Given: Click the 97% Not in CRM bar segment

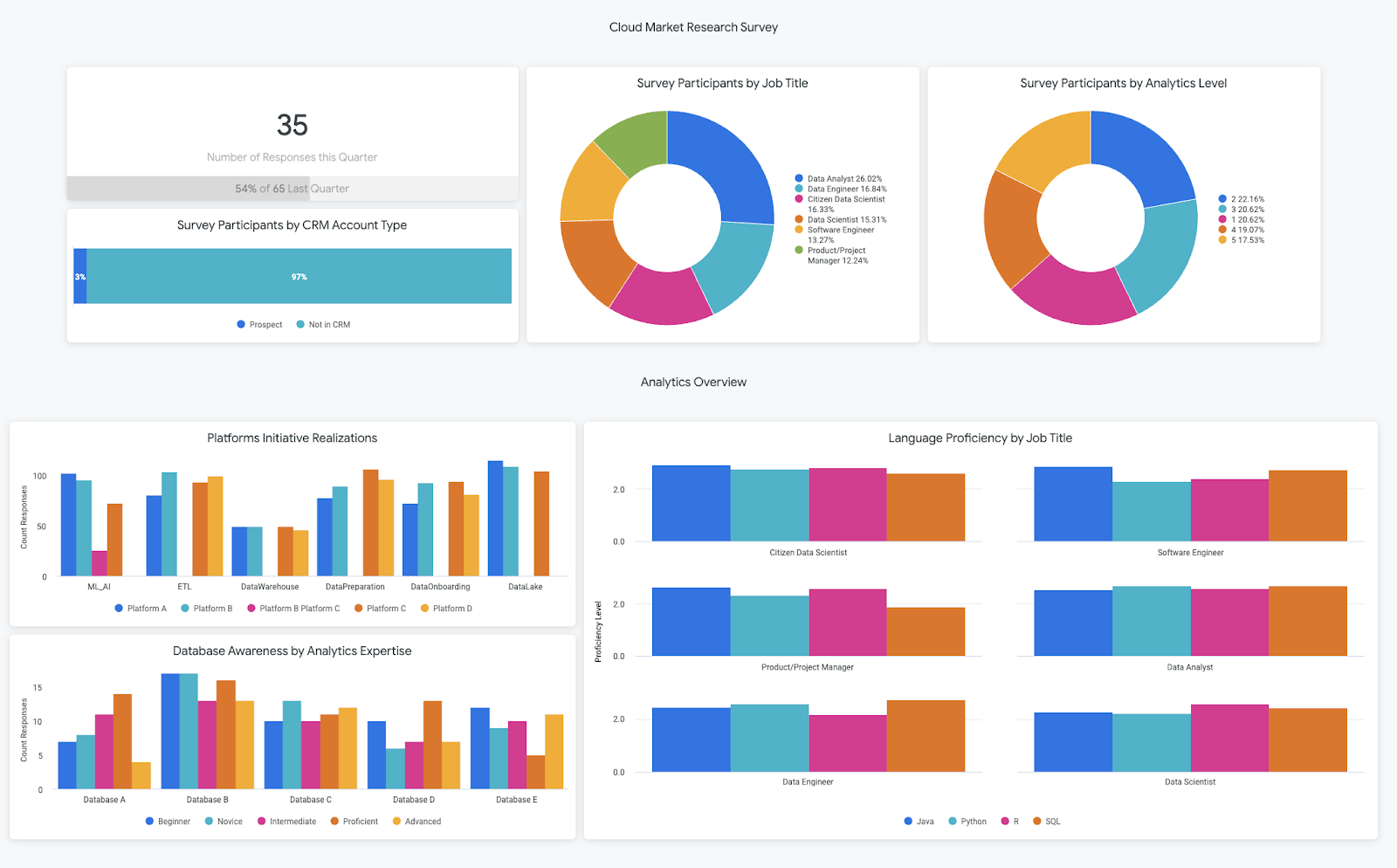Looking at the screenshot, I should tap(299, 277).
